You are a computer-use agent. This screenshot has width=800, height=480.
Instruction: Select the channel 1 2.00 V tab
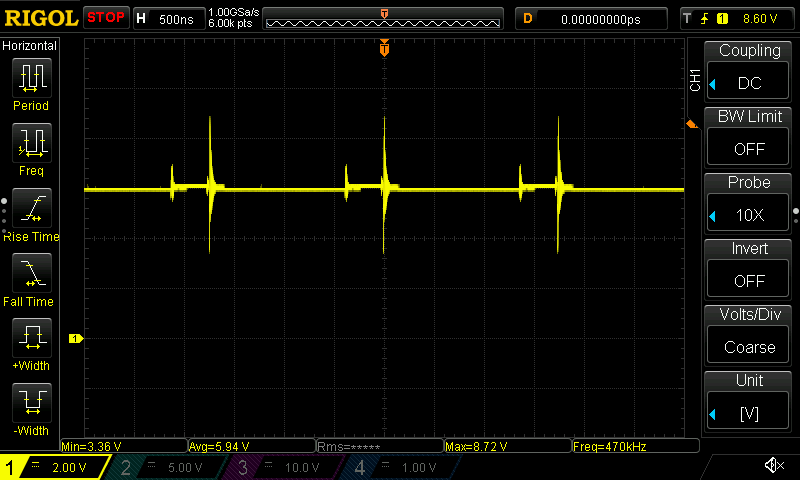pos(56,467)
